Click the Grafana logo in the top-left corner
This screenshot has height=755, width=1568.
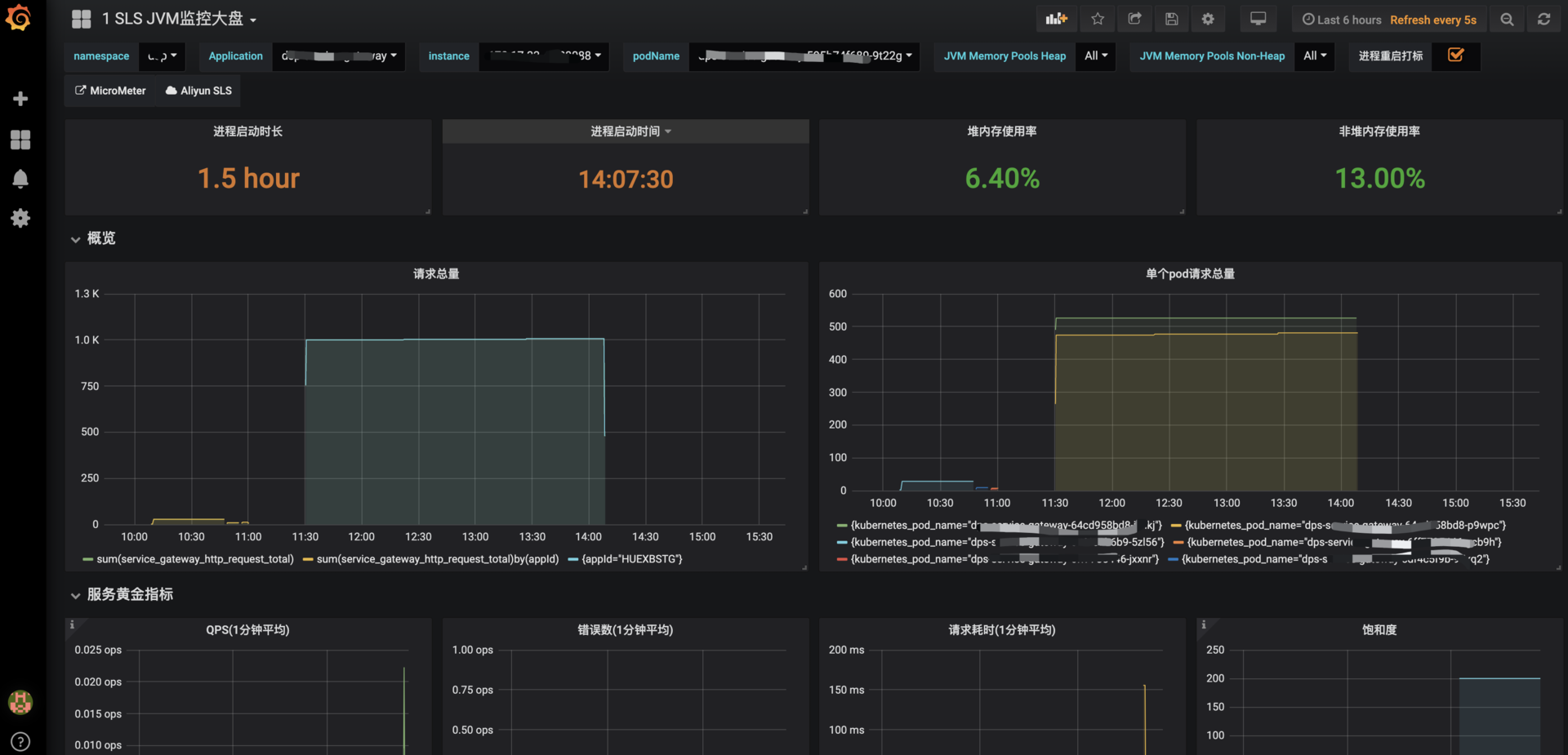pyautogui.click(x=20, y=18)
